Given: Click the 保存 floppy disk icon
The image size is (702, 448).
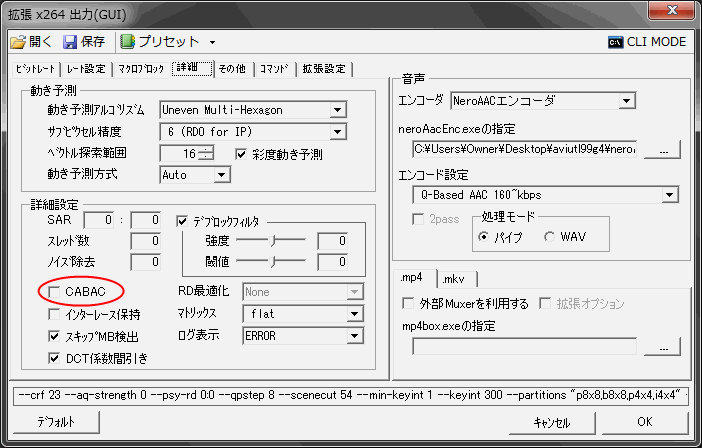Looking at the screenshot, I should [x=70, y=42].
